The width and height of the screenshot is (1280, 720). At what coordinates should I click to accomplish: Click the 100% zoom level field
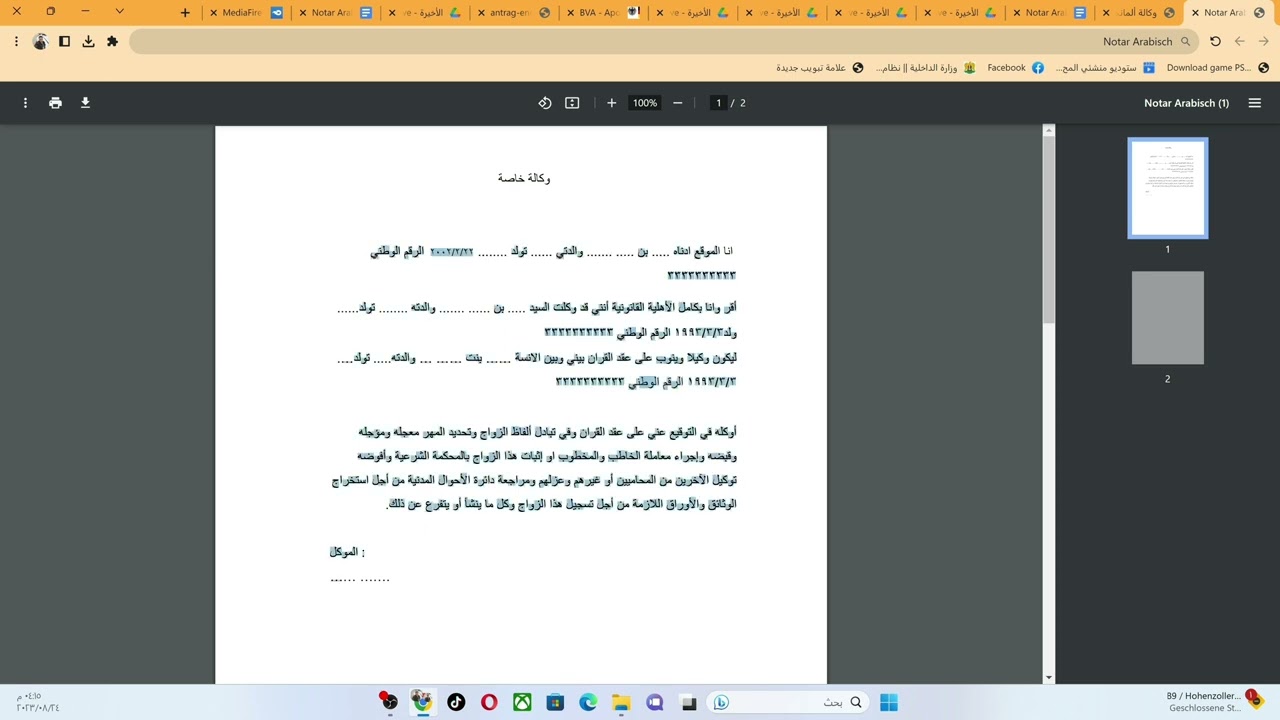(x=645, y=103)
